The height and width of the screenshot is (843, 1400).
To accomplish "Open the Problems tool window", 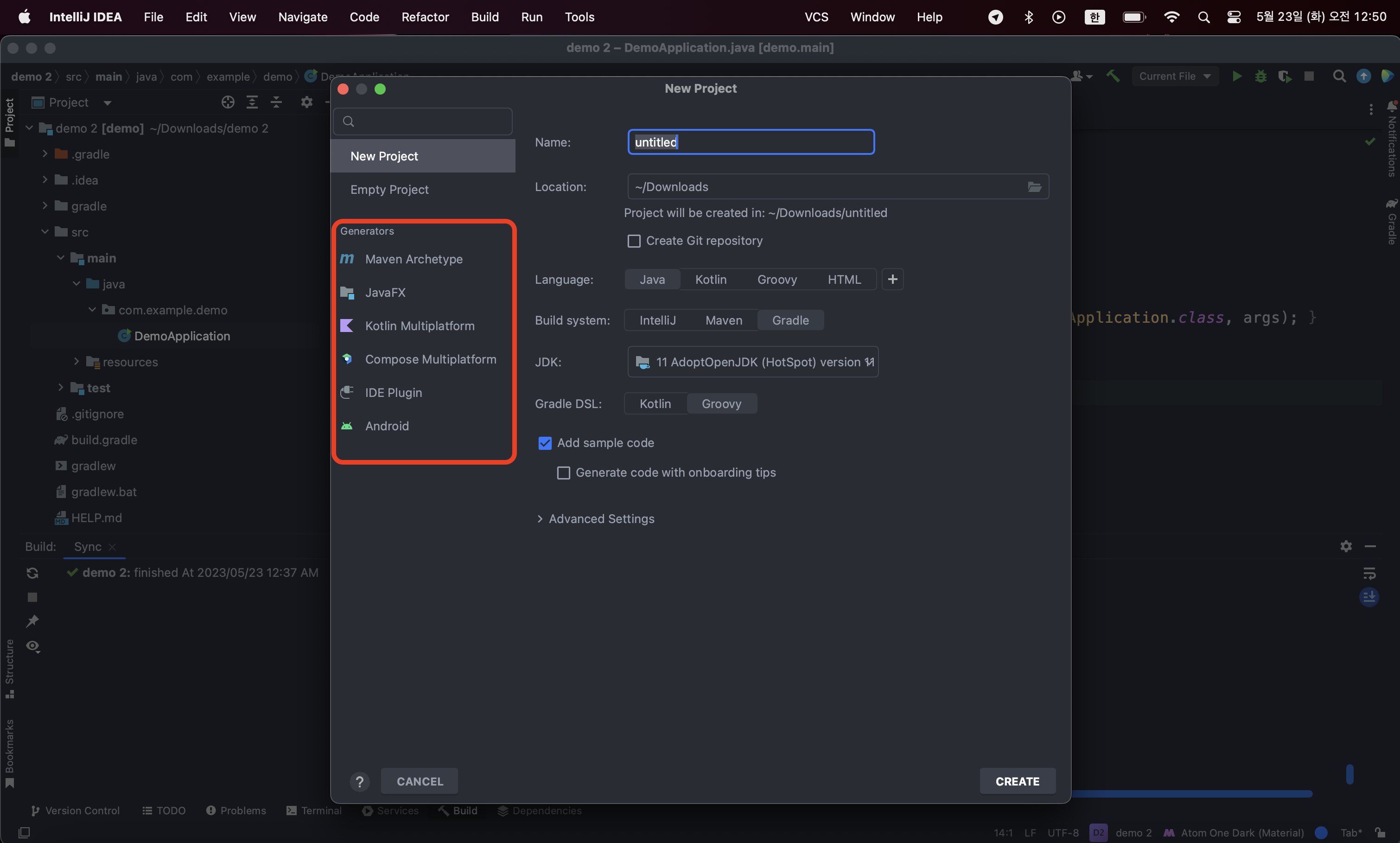I will coord(235,811).
